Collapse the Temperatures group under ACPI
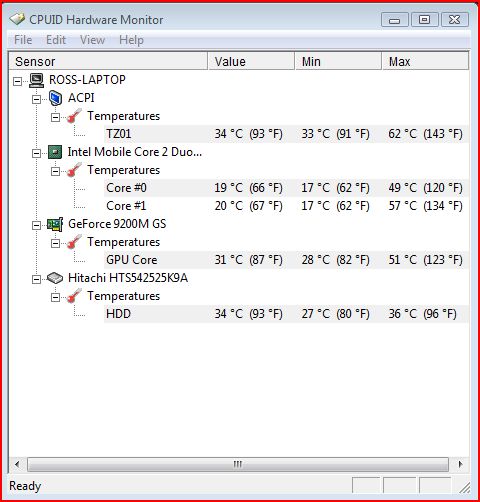 click(x=55, y=117)
